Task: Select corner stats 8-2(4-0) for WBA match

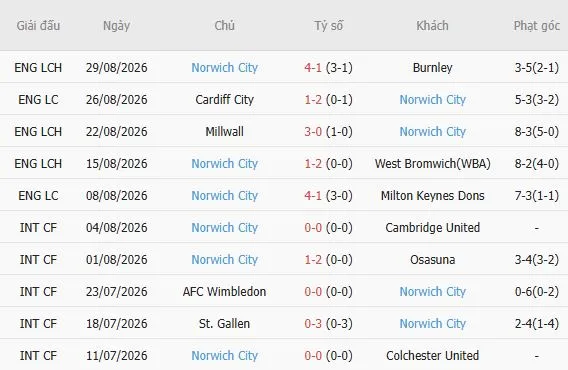Action: coord(536,163)
